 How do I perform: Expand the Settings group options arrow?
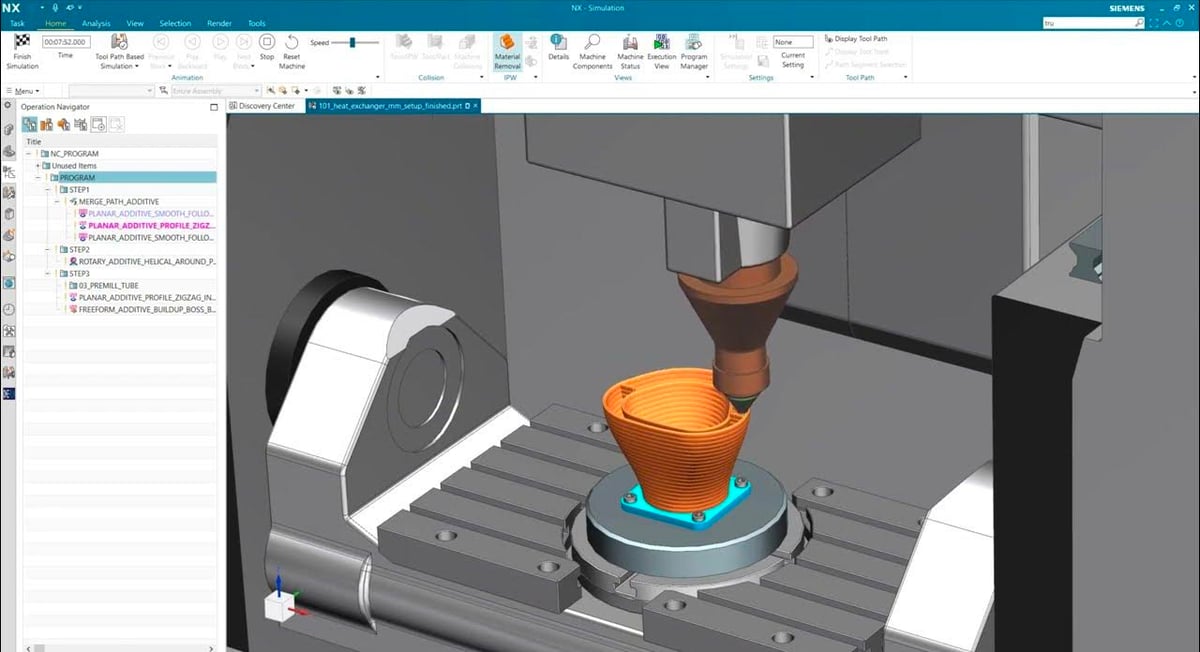[810, 77]
